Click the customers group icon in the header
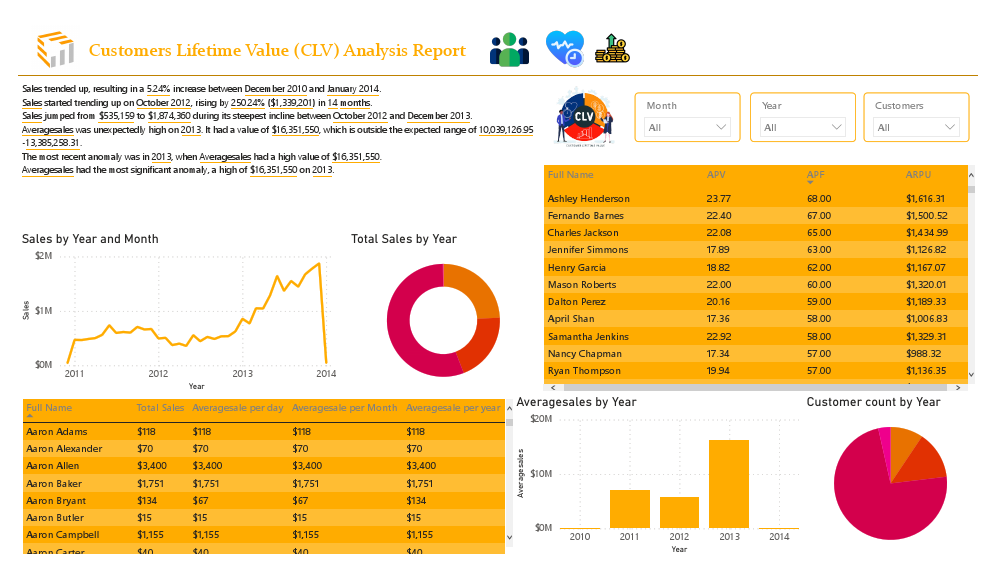 [509, 46]
